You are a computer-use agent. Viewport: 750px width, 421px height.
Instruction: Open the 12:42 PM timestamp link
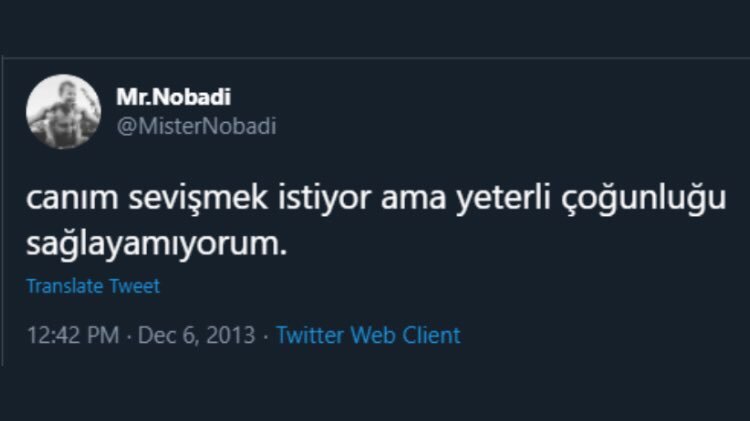[x=71, y=335]
